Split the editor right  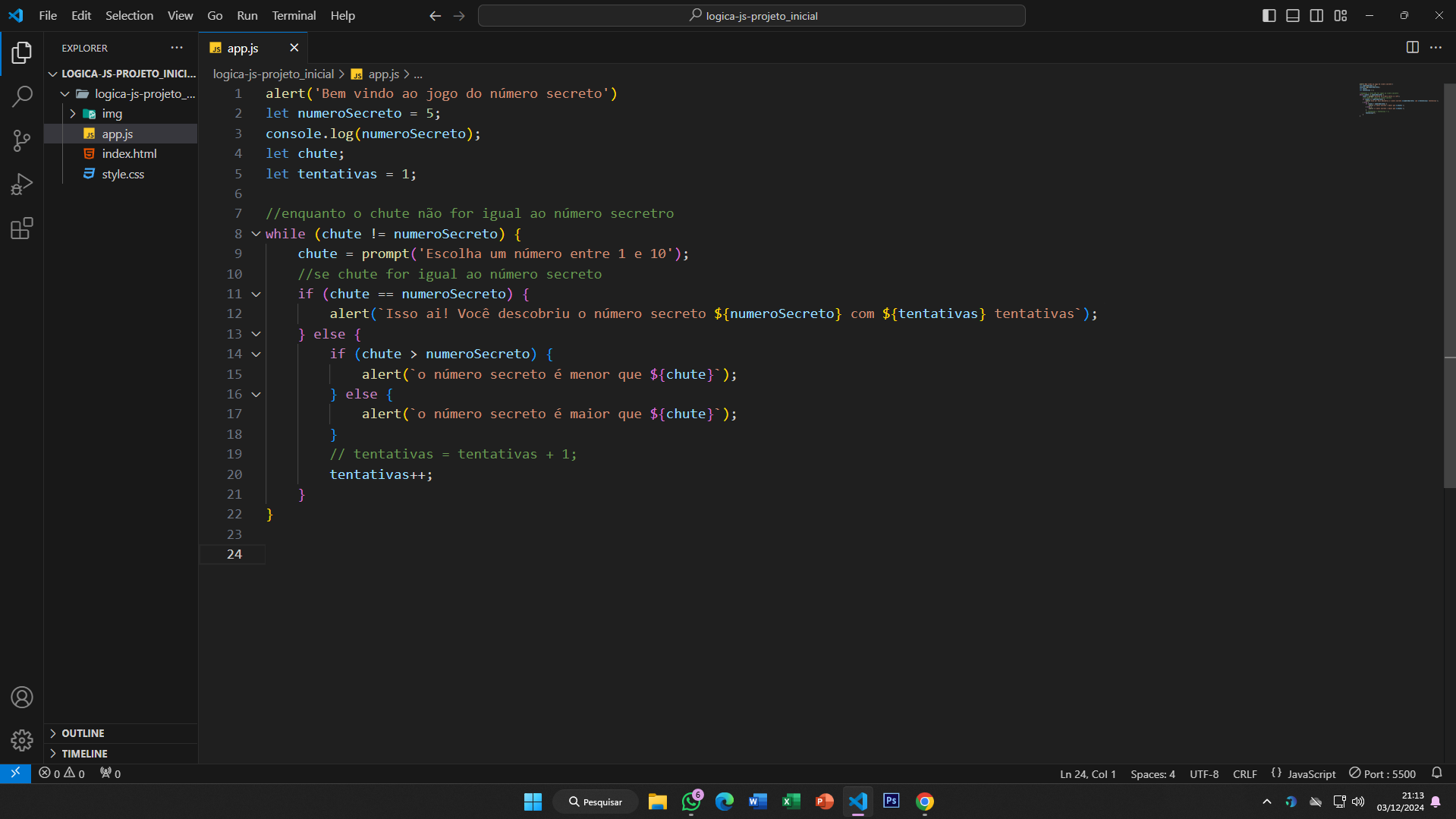click(1412, 48)
